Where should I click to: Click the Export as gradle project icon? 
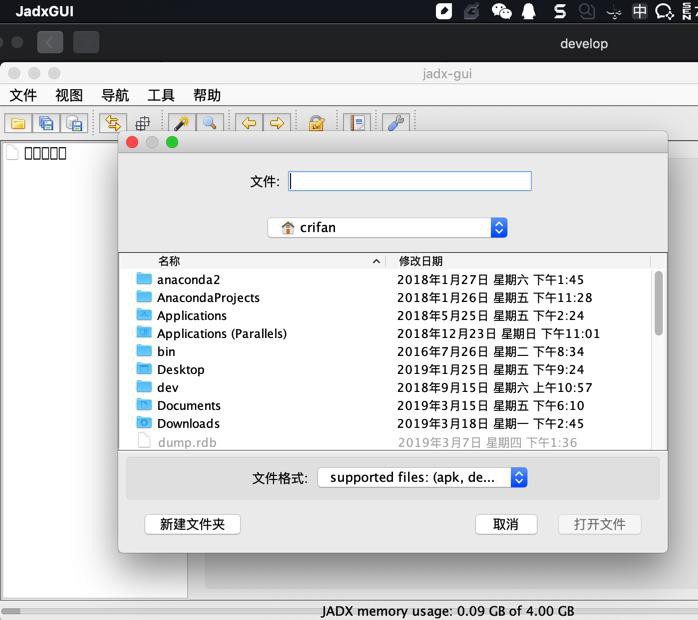point(74,123)
